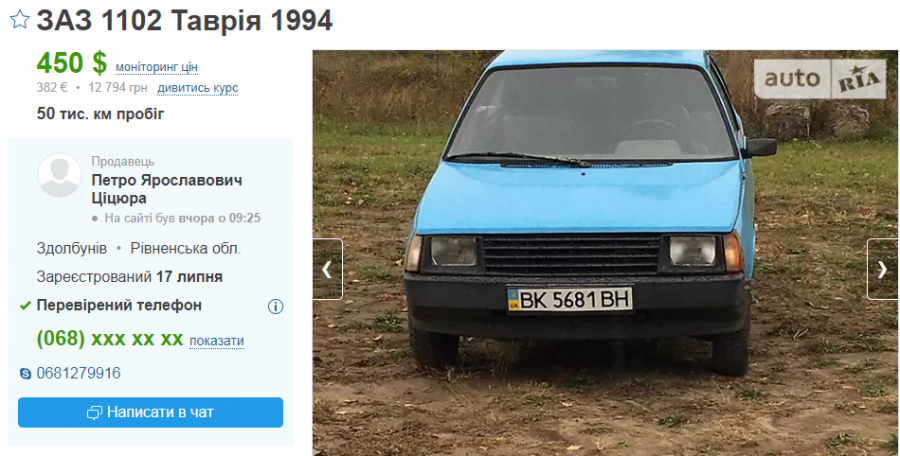Image resolution: width=900 pixels, height=456 pixels.
Task: Click the 450 $ price
Action: [x=72, y=63]
